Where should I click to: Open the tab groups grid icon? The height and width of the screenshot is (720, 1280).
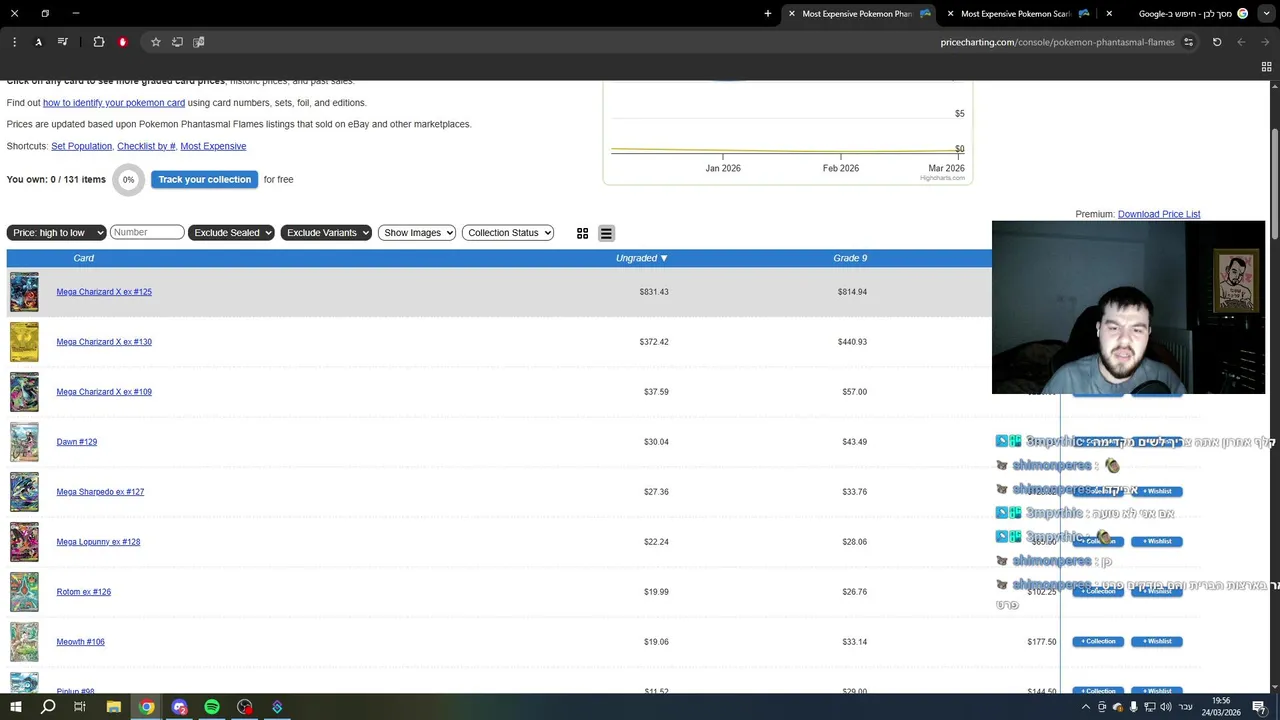(1266, 67)
